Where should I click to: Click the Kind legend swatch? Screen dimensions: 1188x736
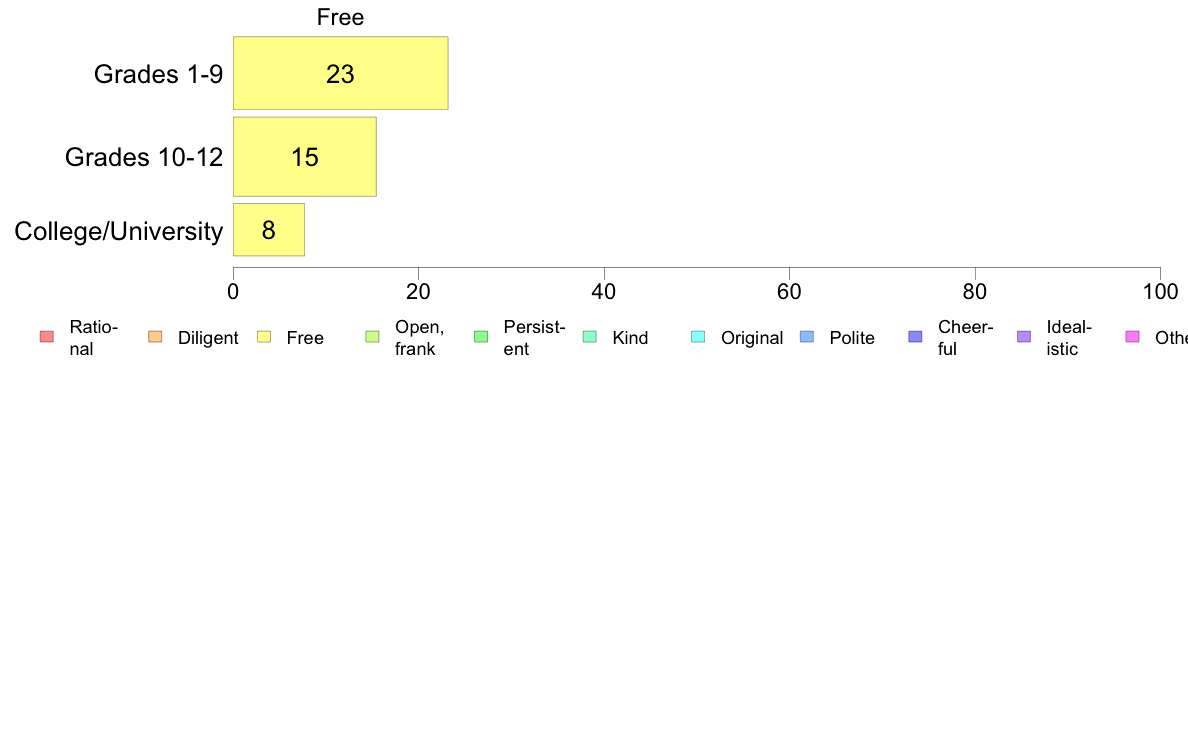pos(589,337)
